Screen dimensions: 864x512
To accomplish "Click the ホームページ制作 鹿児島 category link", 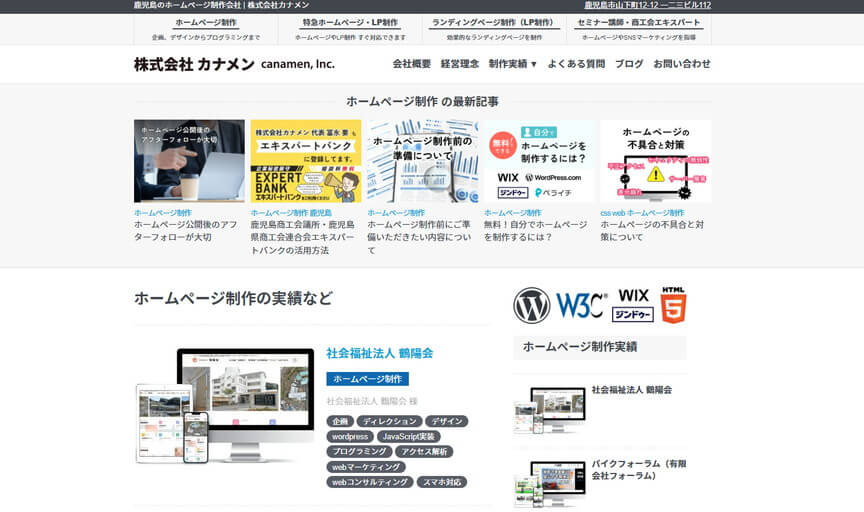I will point(291,213).
